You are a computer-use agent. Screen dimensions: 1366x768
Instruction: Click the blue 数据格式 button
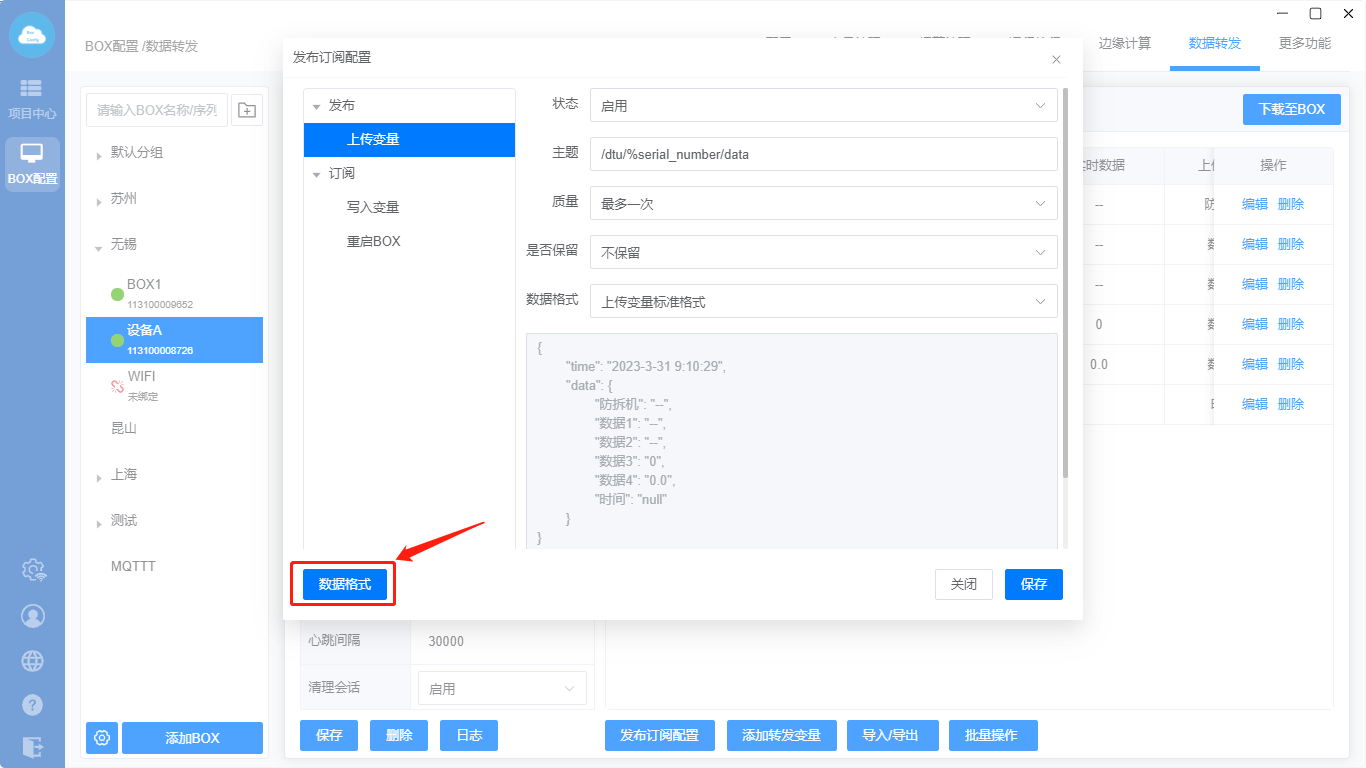pyautogui.click(x=344, y=585)
